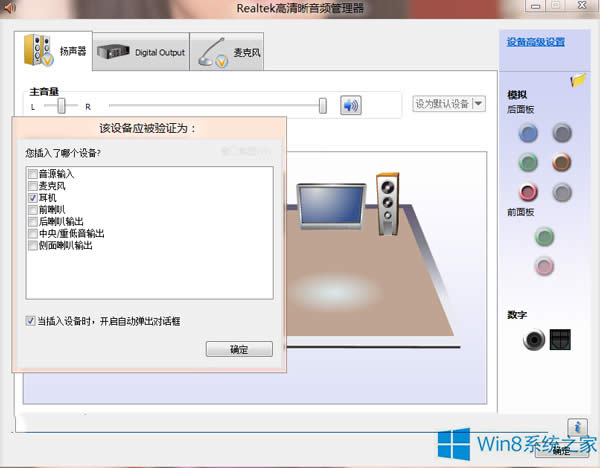Click the green front panel jack
The image size is (600, 468).
[544, 236]
